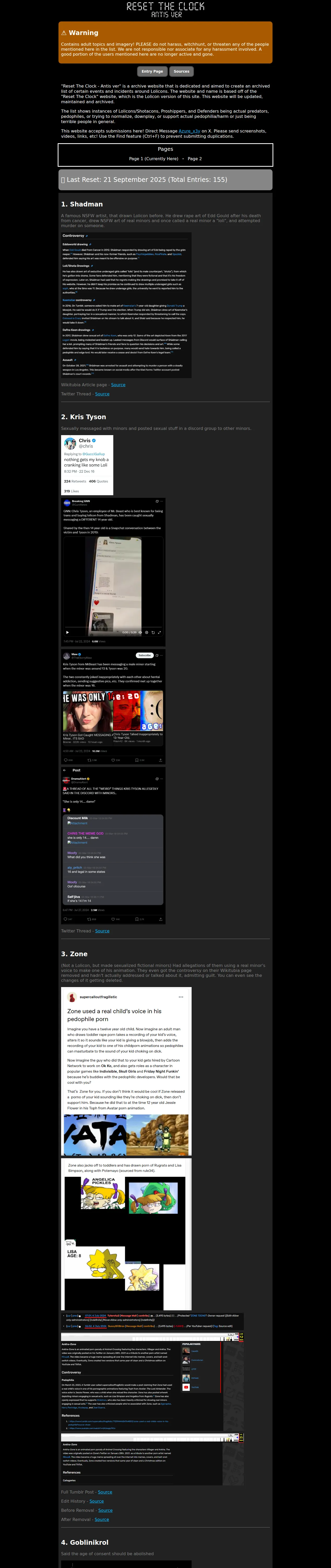
Task: Open Wikitubia Article page Source link
Action: click(118, 385)
